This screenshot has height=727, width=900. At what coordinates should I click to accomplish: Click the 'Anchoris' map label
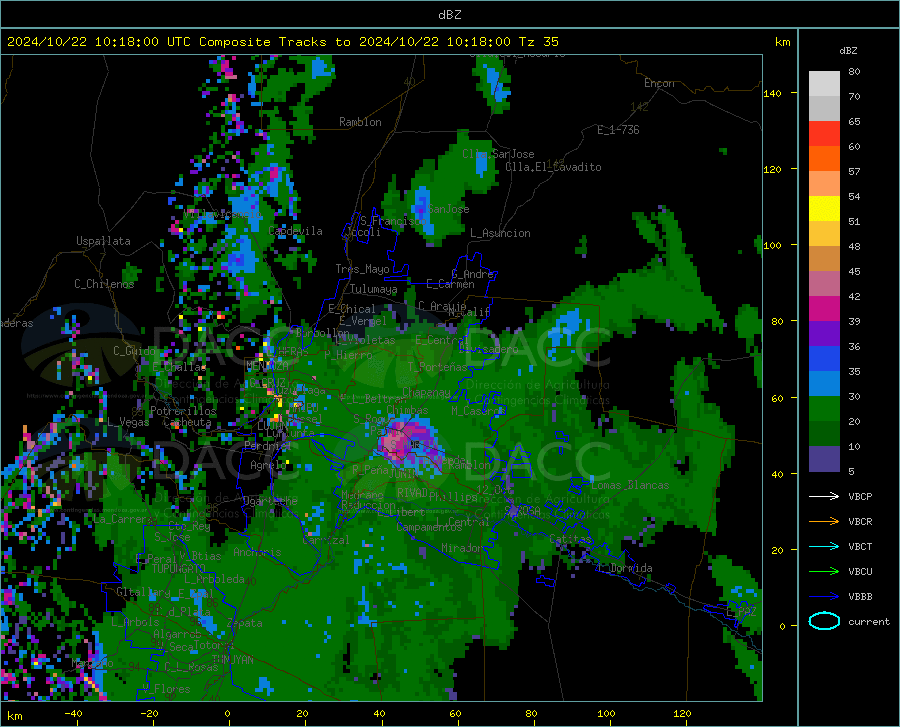(x=257, y=553)
